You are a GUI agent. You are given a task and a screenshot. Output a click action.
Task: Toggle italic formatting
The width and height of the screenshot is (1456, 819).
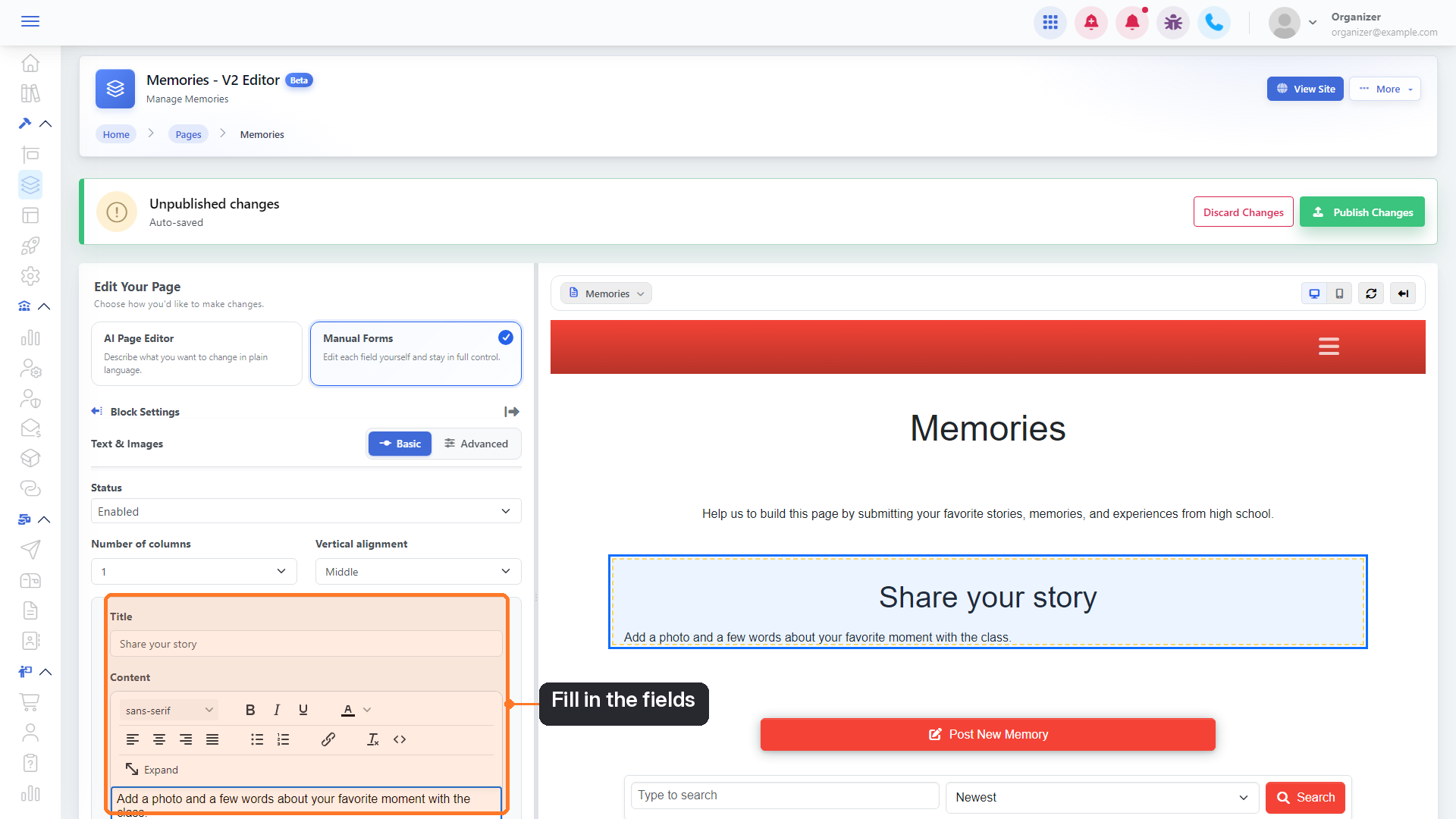277,711
